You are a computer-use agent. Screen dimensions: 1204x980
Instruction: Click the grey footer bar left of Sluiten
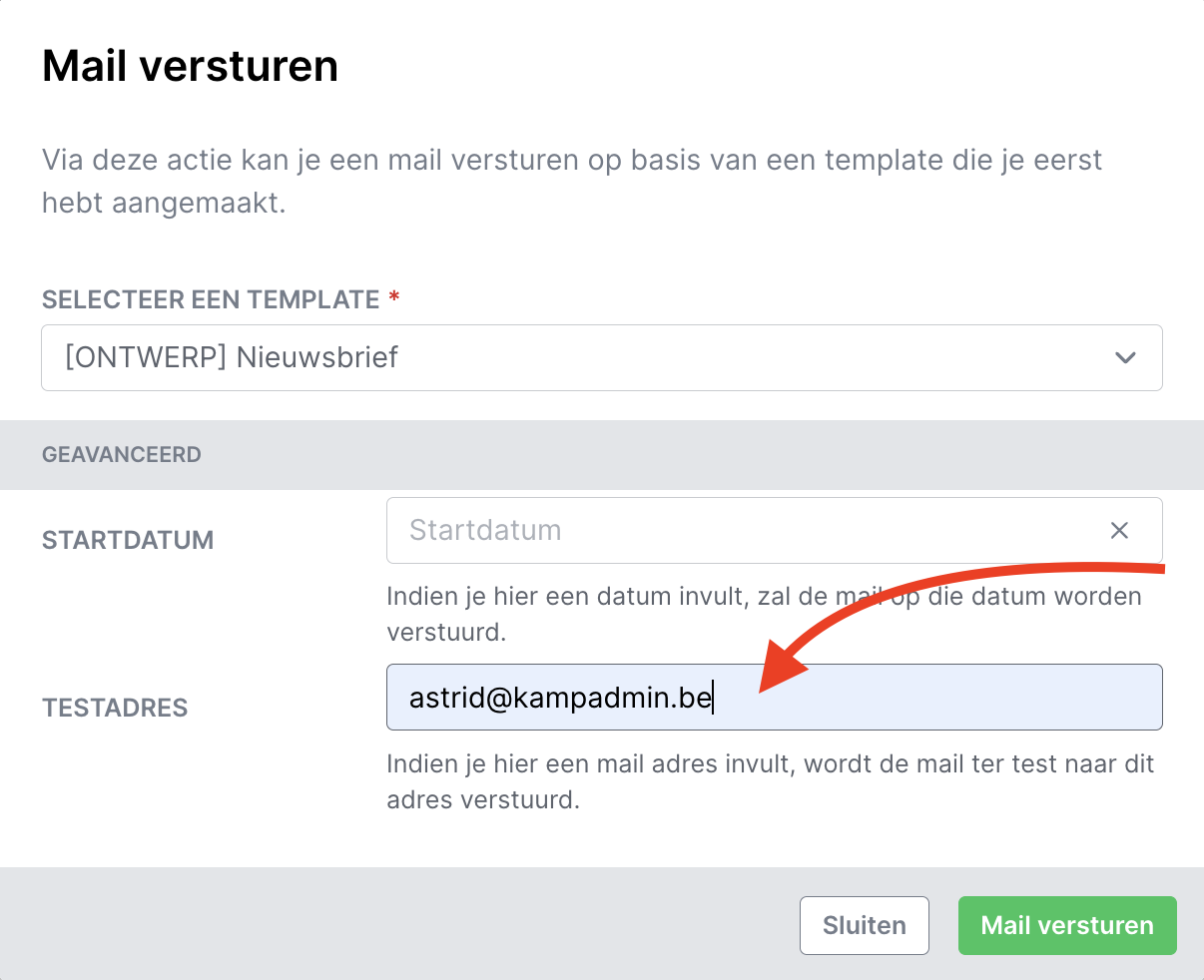[x=399, y=925]
